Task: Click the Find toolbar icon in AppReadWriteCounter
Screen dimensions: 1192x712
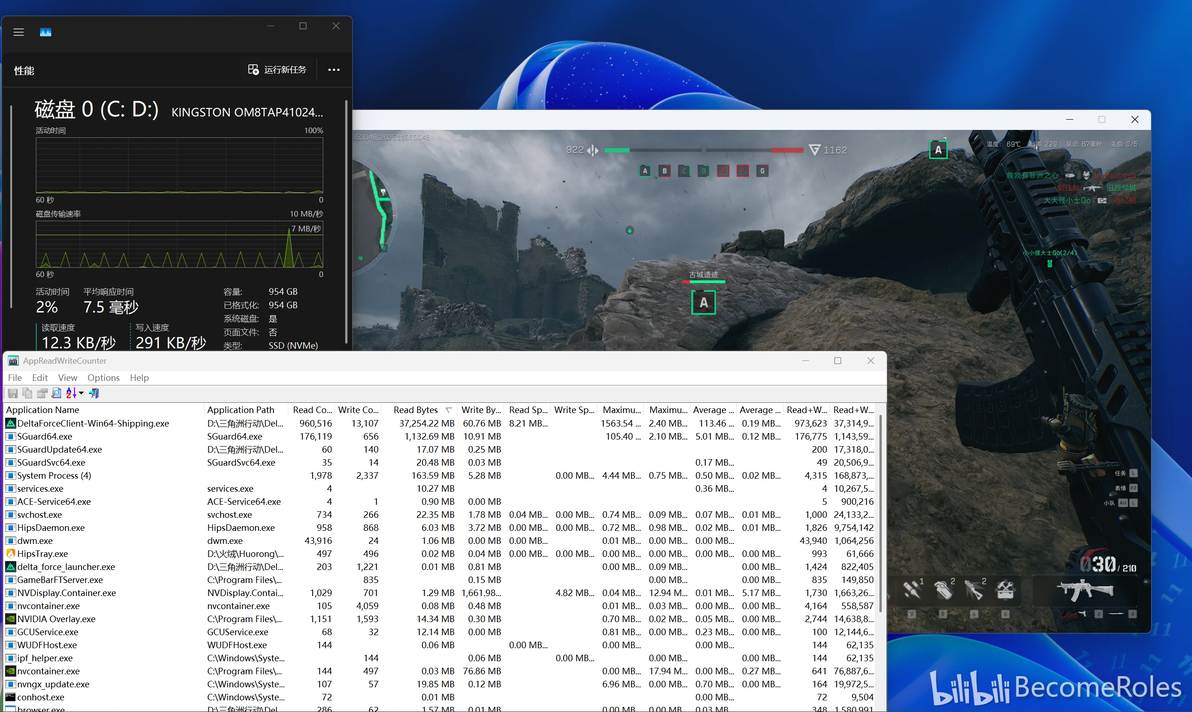Action: coord(56,393)
